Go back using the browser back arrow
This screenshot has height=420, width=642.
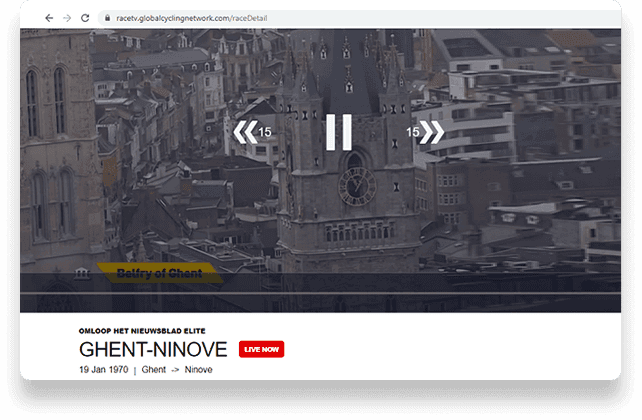49,18
